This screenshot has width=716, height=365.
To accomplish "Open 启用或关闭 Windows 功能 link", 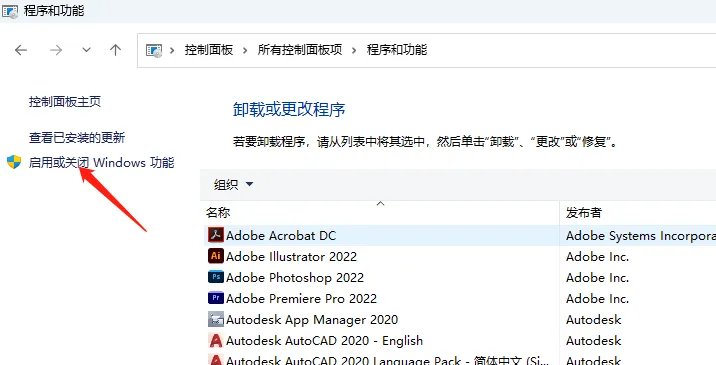I will [101, 162].
